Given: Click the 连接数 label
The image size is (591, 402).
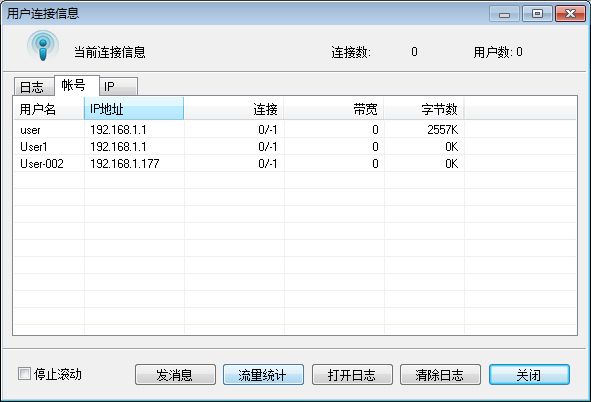Looking at the screenshot, I should click(351, 52).
